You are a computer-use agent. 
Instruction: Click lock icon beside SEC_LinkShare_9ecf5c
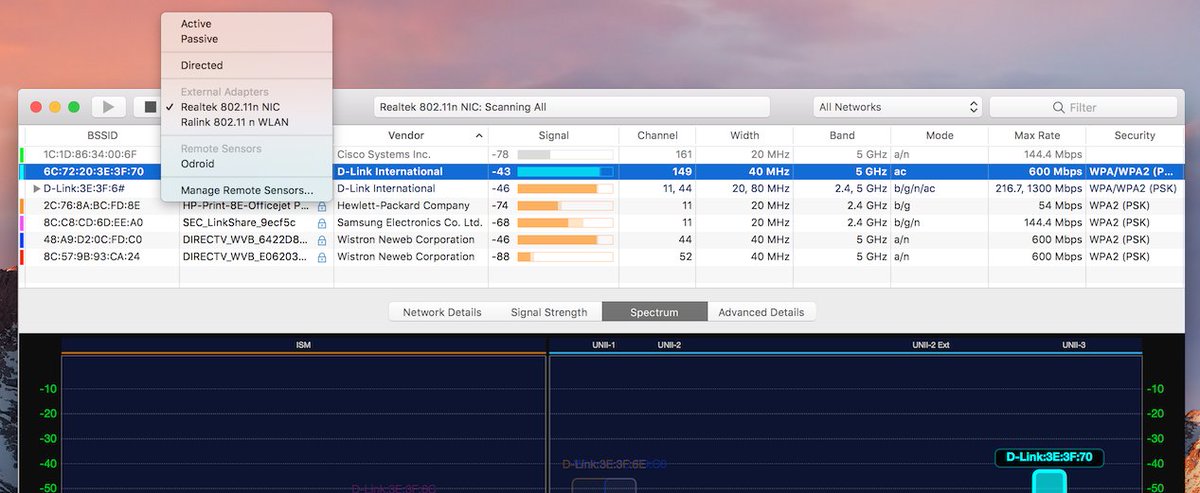click(322, 223)
